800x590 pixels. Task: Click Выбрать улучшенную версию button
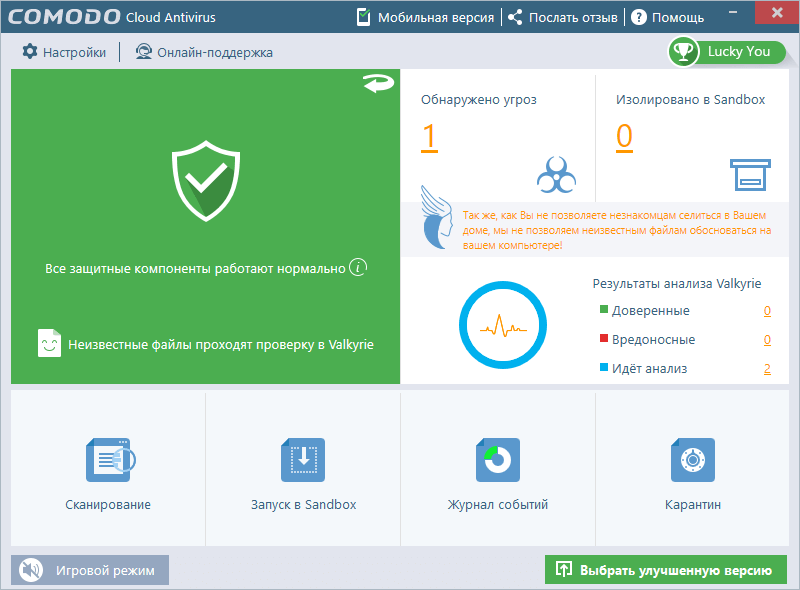click(666, 570)
